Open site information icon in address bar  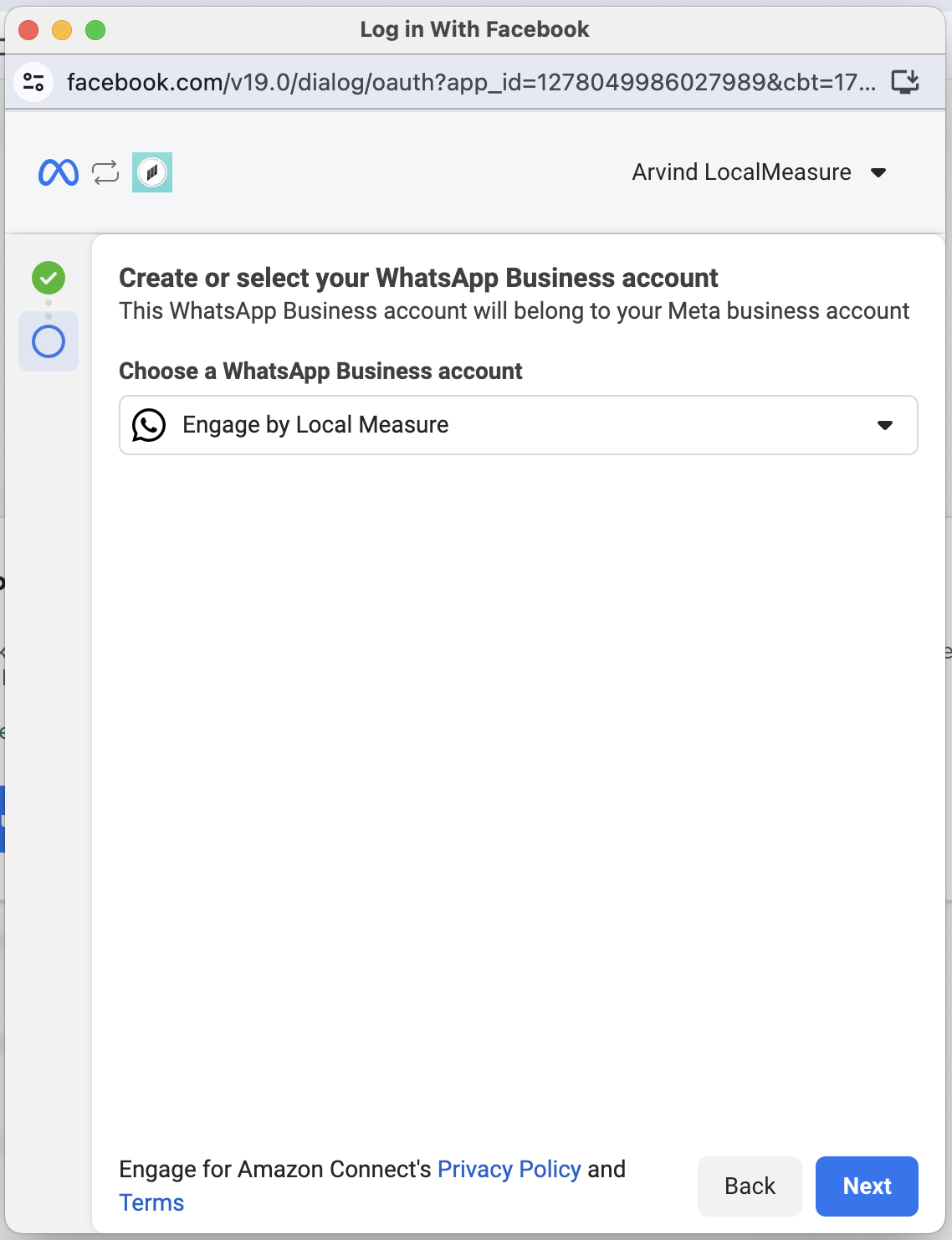[34, 82]
